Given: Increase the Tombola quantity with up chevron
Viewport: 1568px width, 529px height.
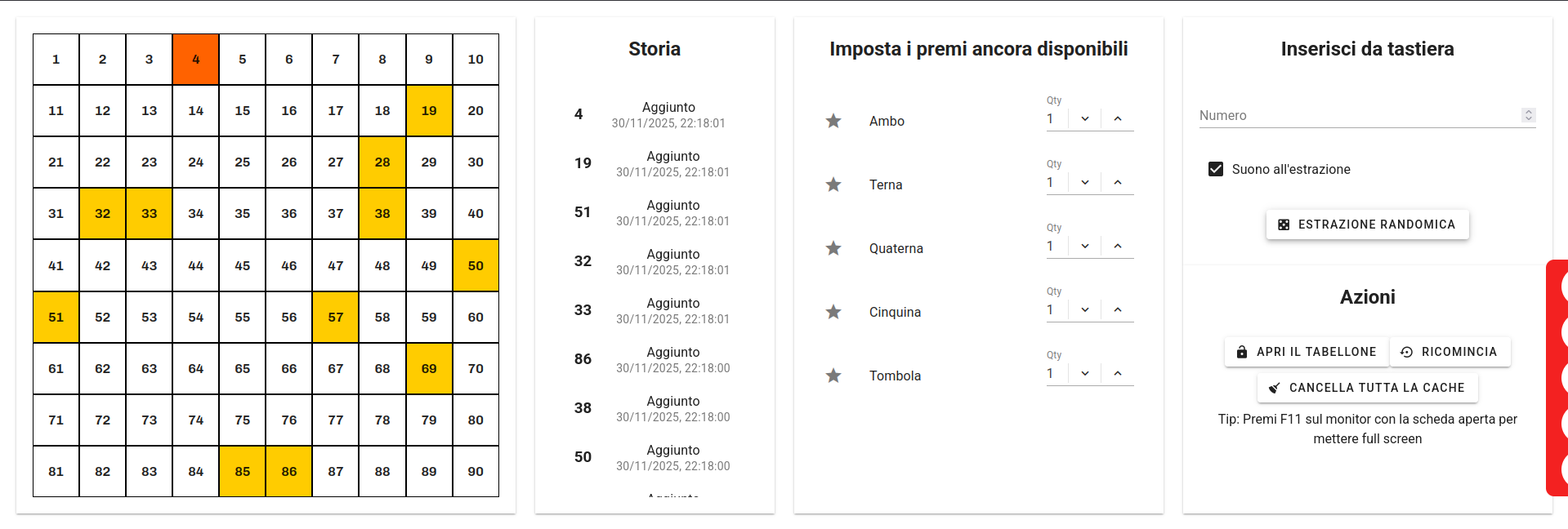Looking at the screenshot, I should click(1118, 374).
